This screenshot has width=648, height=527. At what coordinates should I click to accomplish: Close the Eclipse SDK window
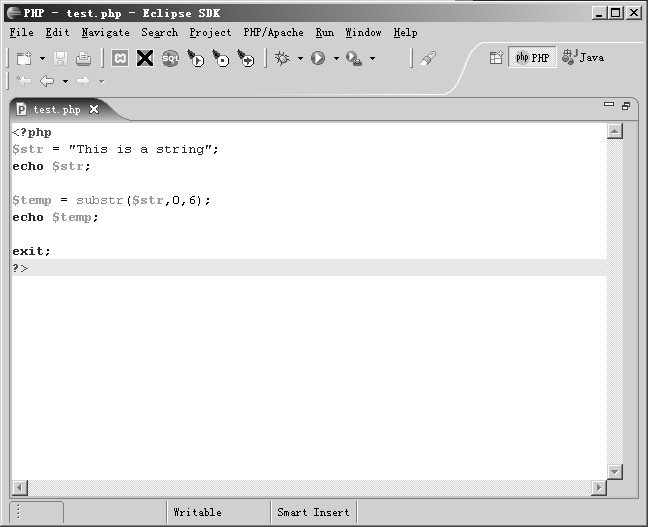[634, 13]
